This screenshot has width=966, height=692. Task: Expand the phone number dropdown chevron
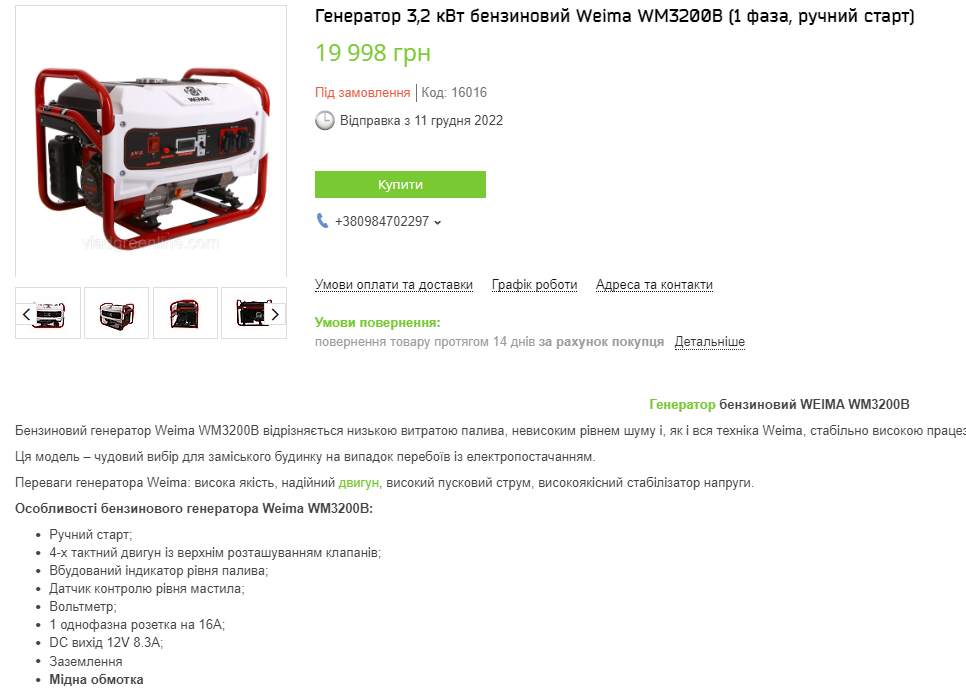pos(437,222)
